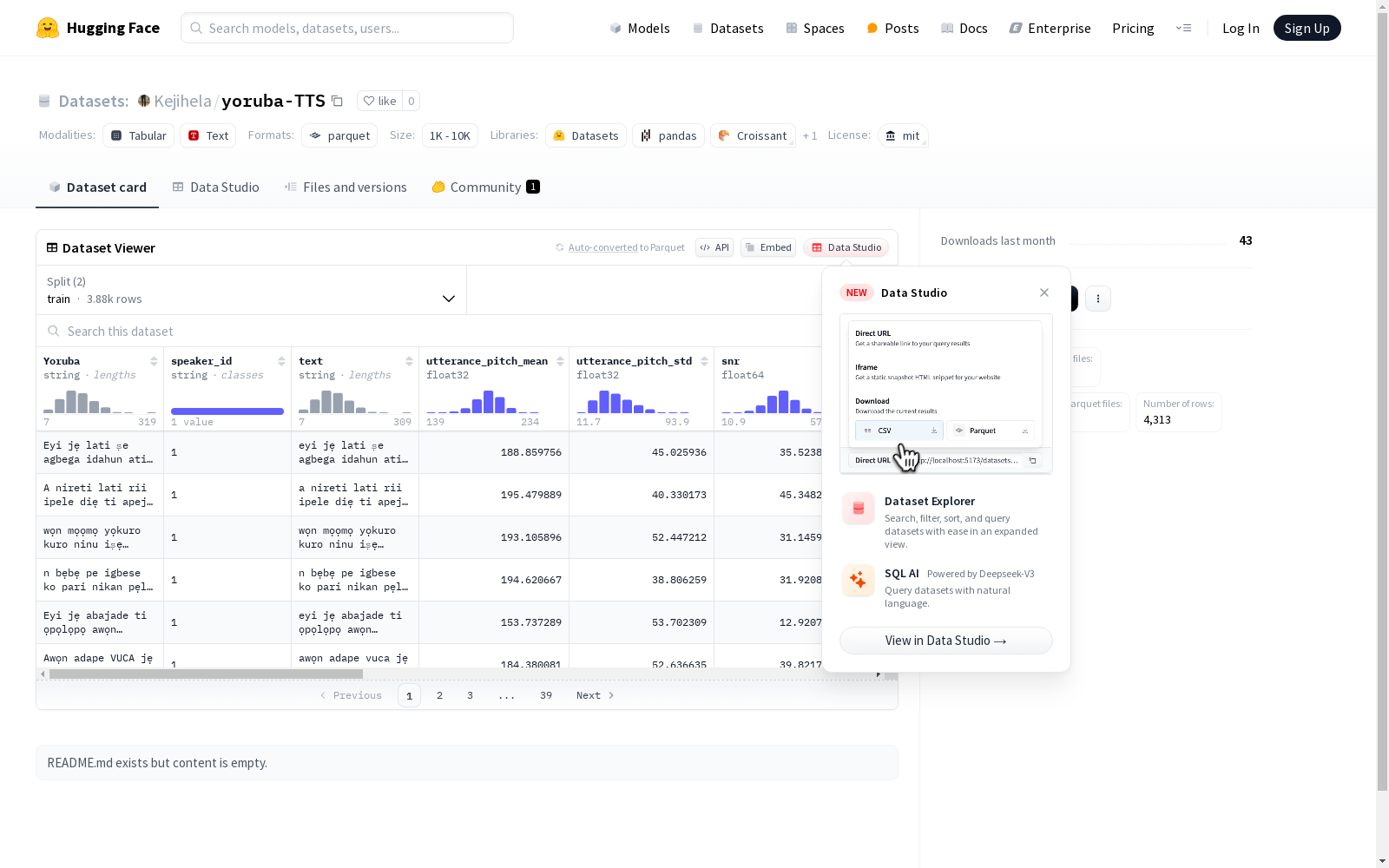Image resolution: width=1389 pixels, height=868 pixels.
Task: Sort by the text column
Action: pyautogui.click(x=409, y=361)
